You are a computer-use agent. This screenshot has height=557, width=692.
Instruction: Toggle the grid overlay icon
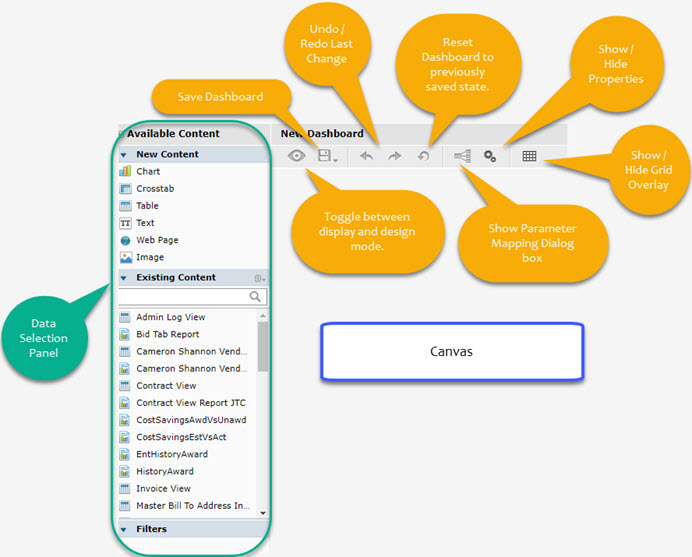click(529, 156)
